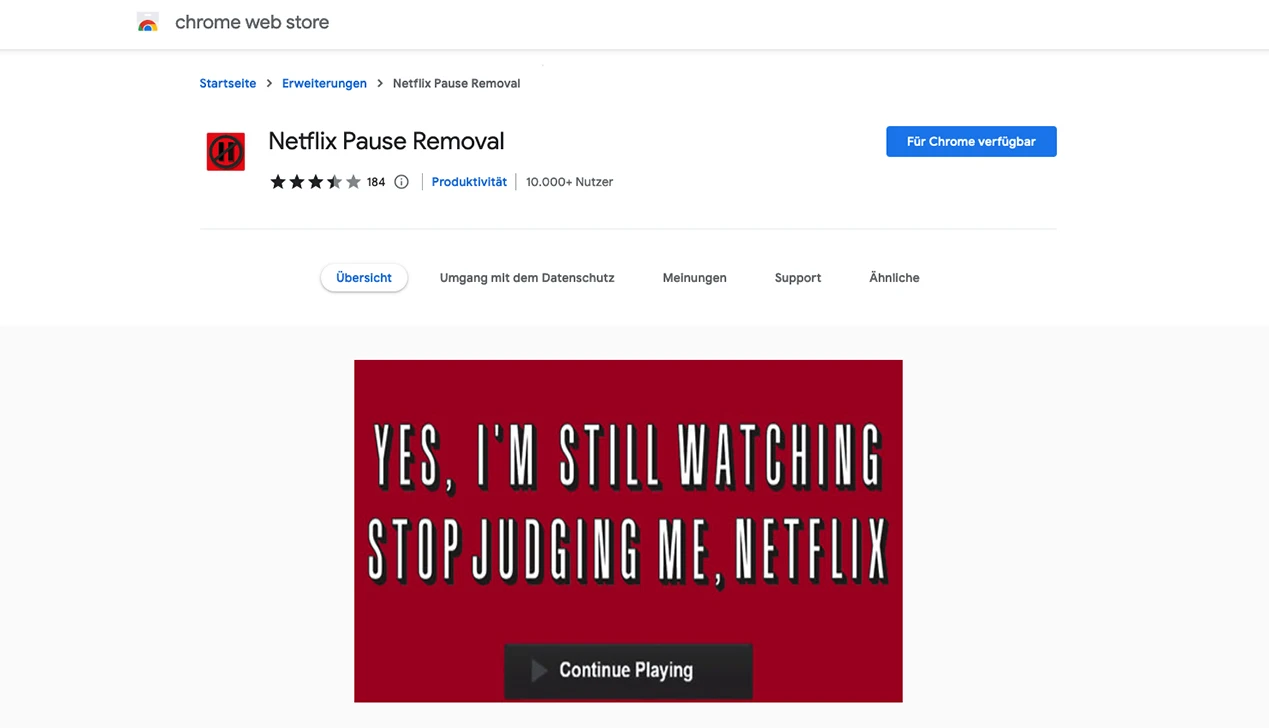Click the Netflix Pause Removal title heading
This screenshot has height=728, width=1269.
tap(386, 141)
